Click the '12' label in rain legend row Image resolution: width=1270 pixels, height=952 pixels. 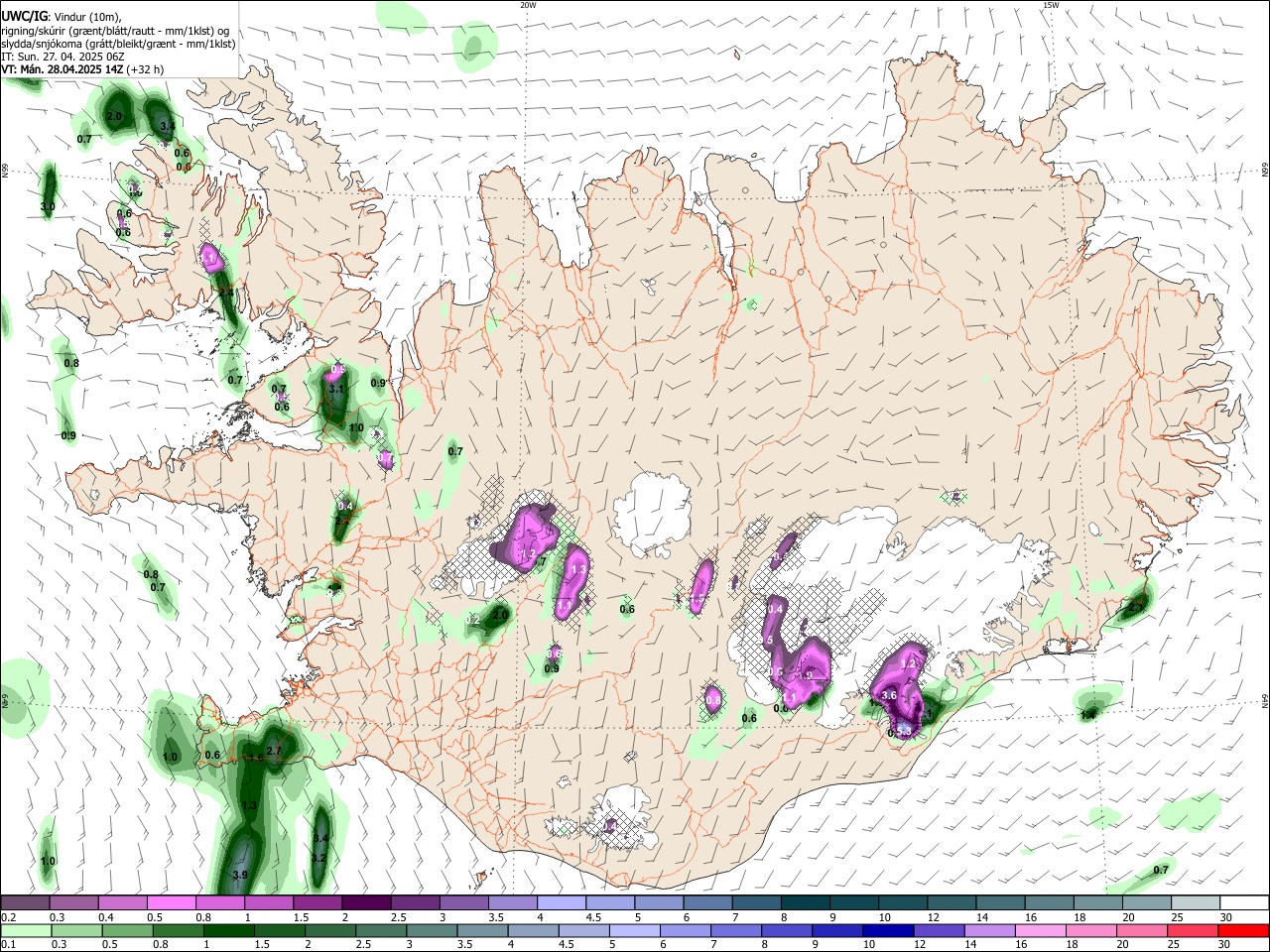pos(920,945)
